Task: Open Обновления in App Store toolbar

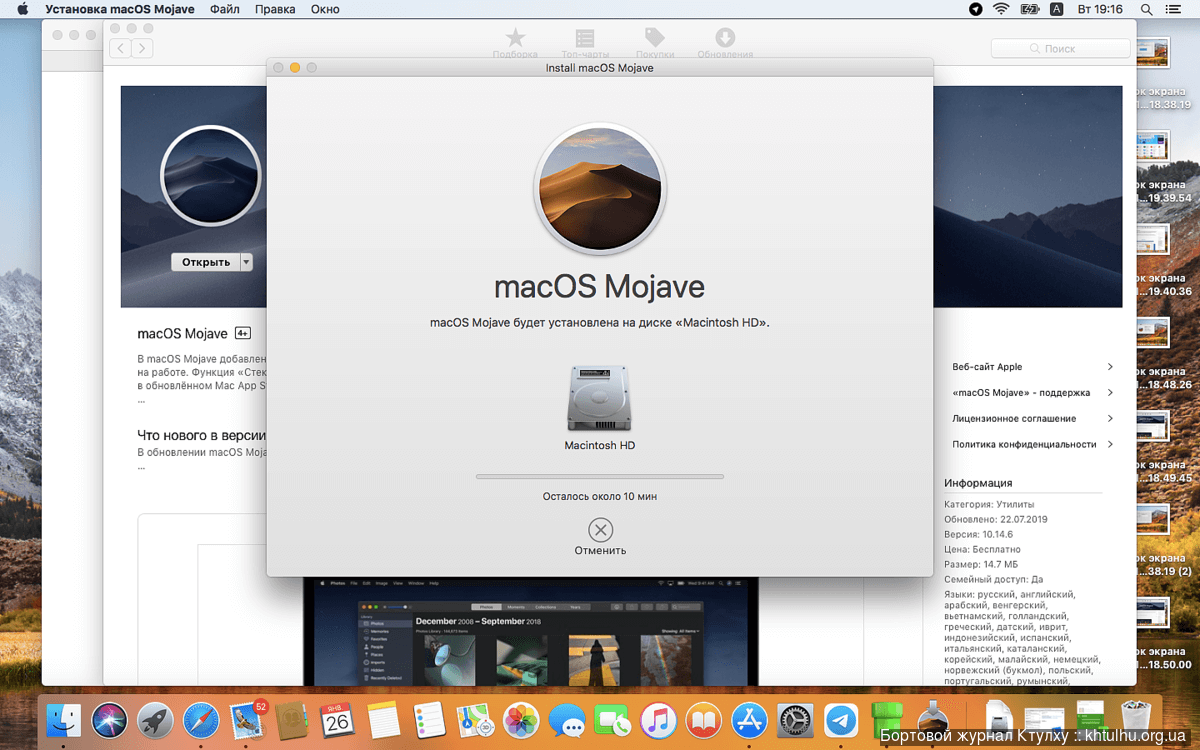Action: 725,43
